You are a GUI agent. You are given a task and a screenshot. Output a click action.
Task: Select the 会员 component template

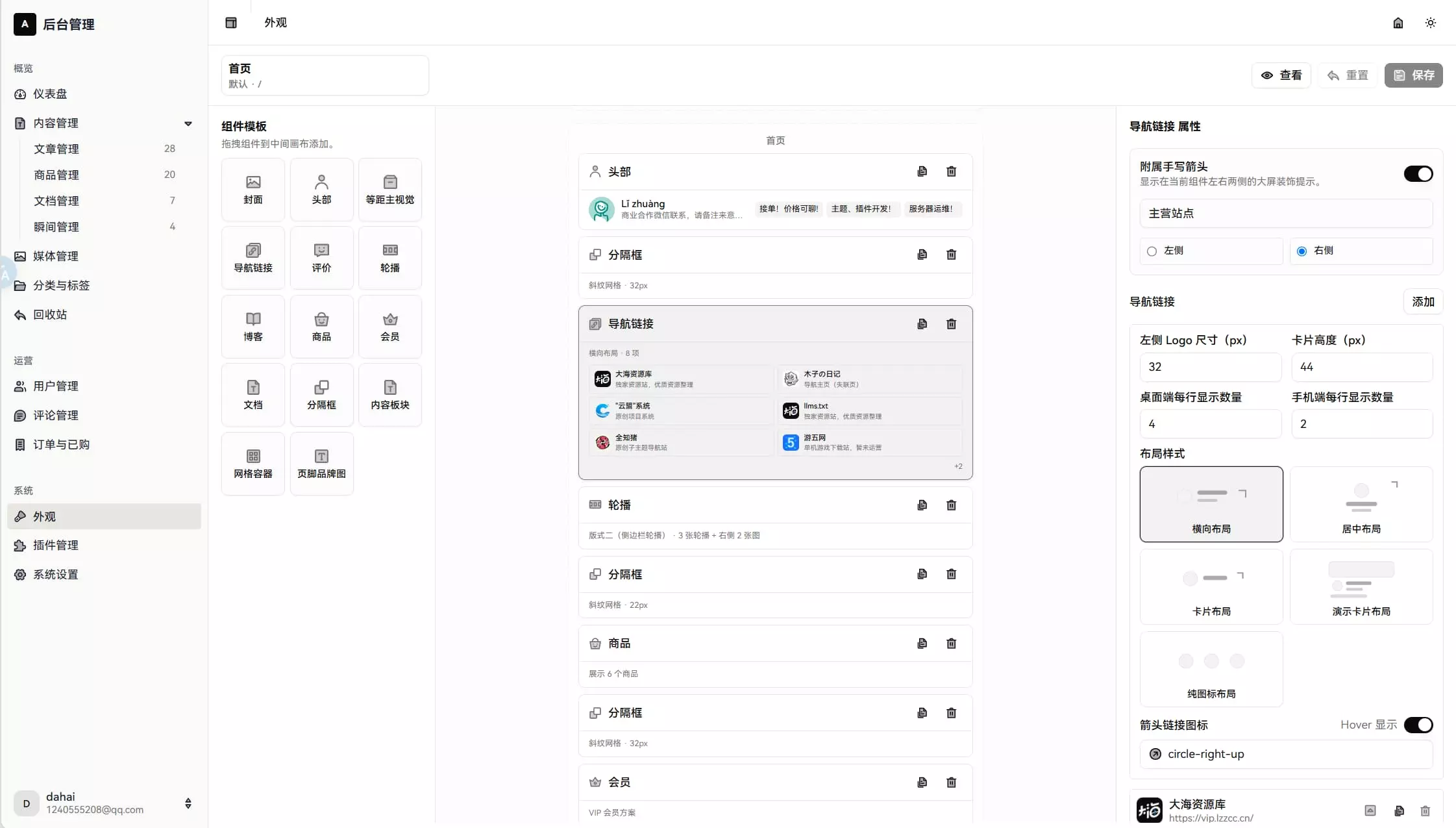pos(390,327)
